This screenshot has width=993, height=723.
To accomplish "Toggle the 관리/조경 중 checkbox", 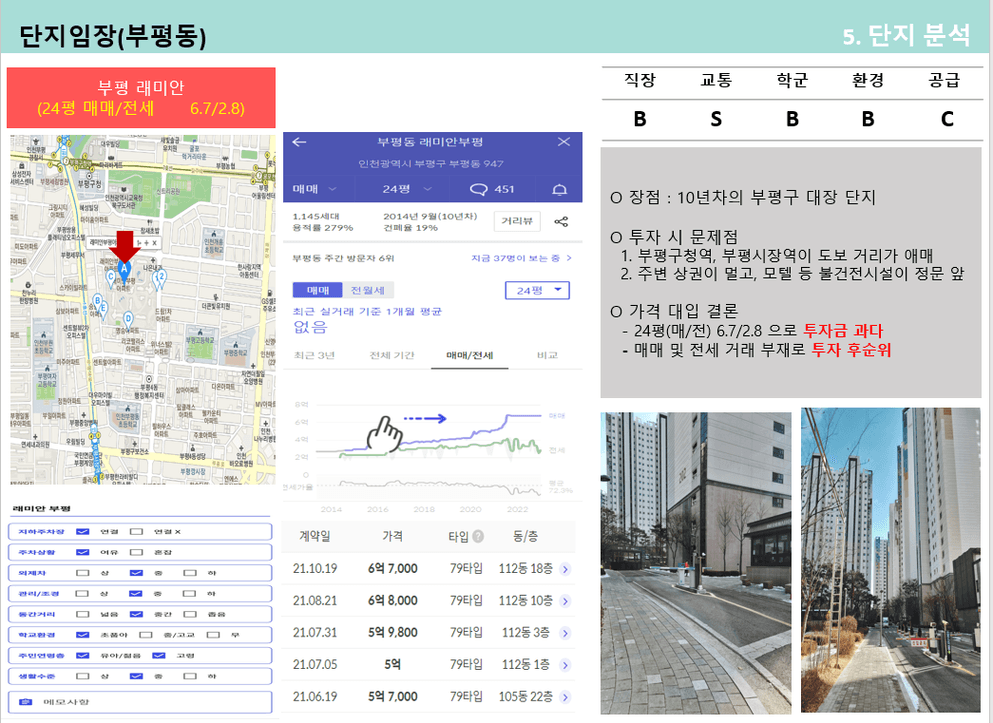I will 136,594.
